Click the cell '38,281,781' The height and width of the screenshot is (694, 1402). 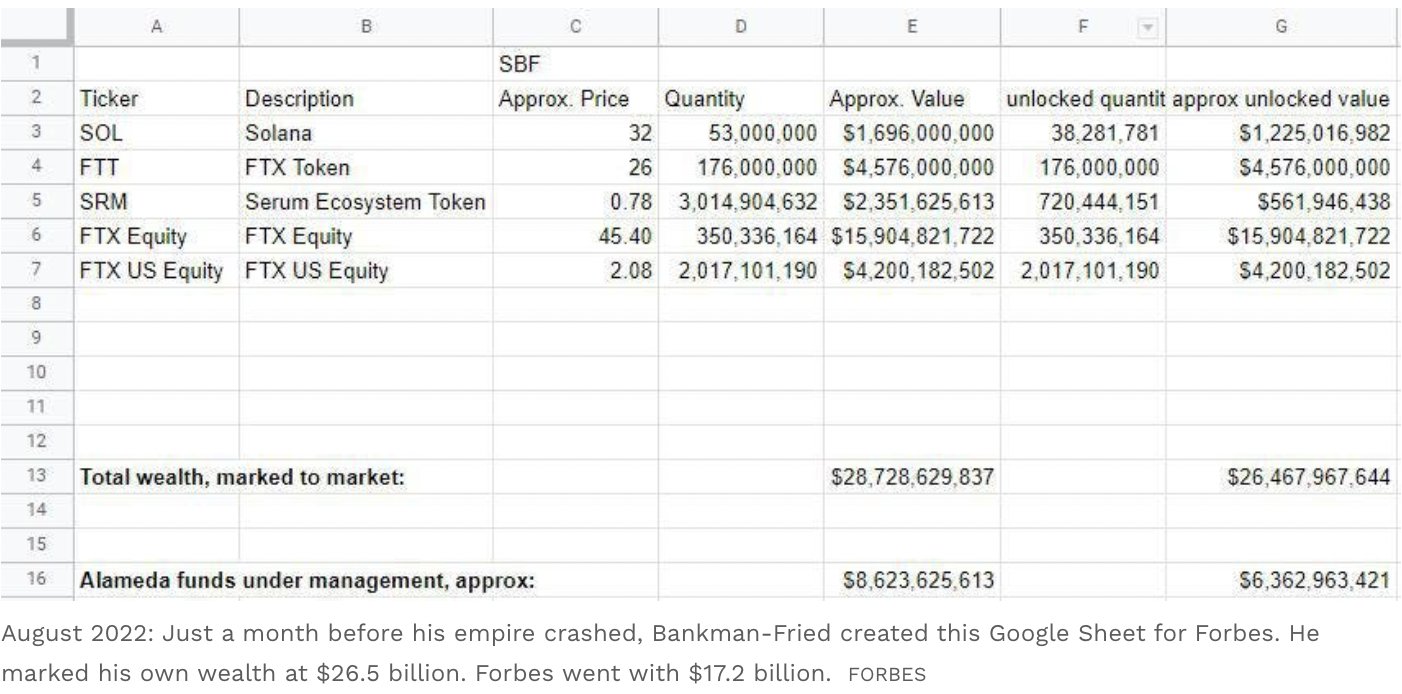tap(1083, 133)
